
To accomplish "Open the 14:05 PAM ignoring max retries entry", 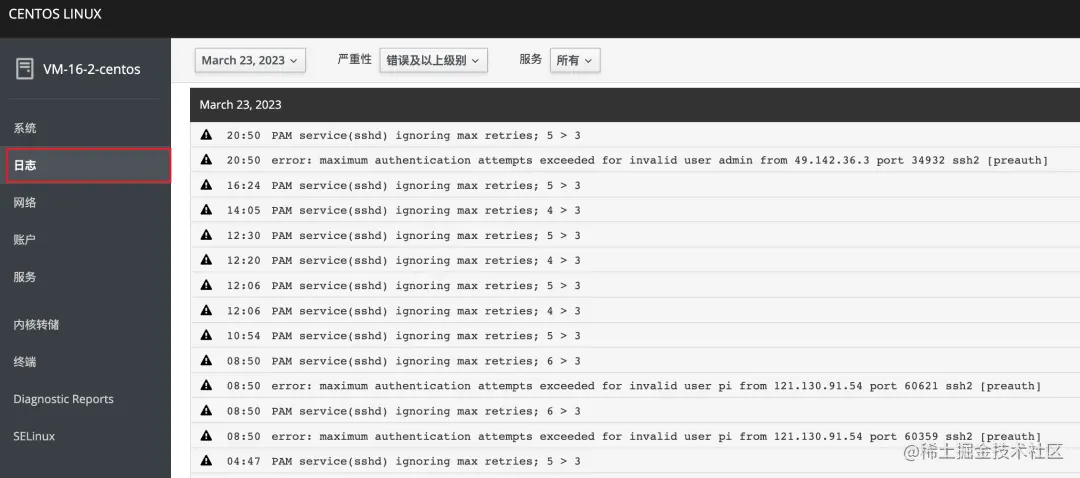I will tap(635, 210).
